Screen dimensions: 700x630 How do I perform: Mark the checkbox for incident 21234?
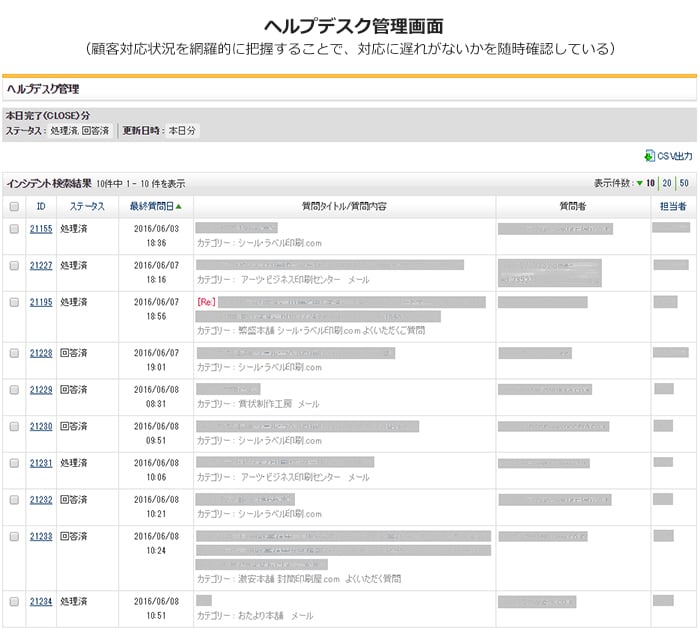[14, 601]
